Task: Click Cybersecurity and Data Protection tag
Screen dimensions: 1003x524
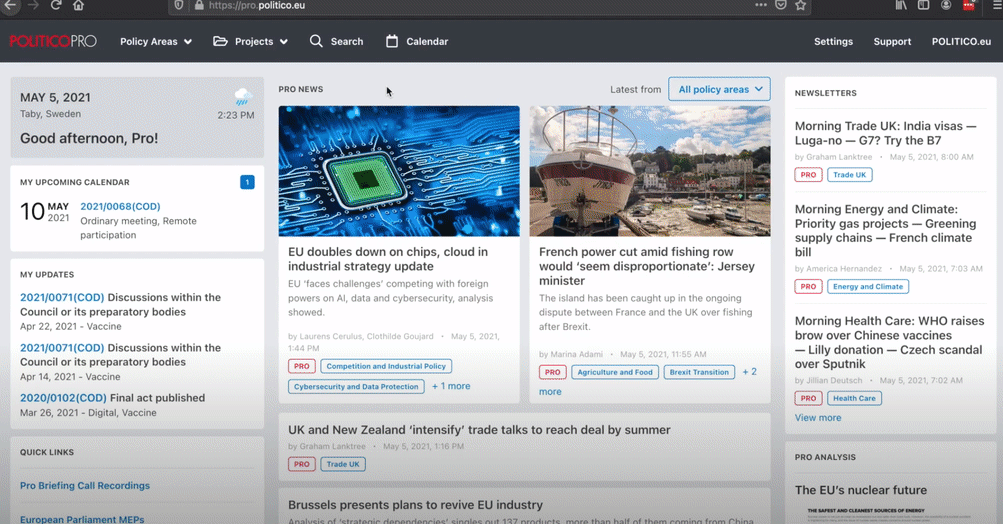Action: coord(356,386)
